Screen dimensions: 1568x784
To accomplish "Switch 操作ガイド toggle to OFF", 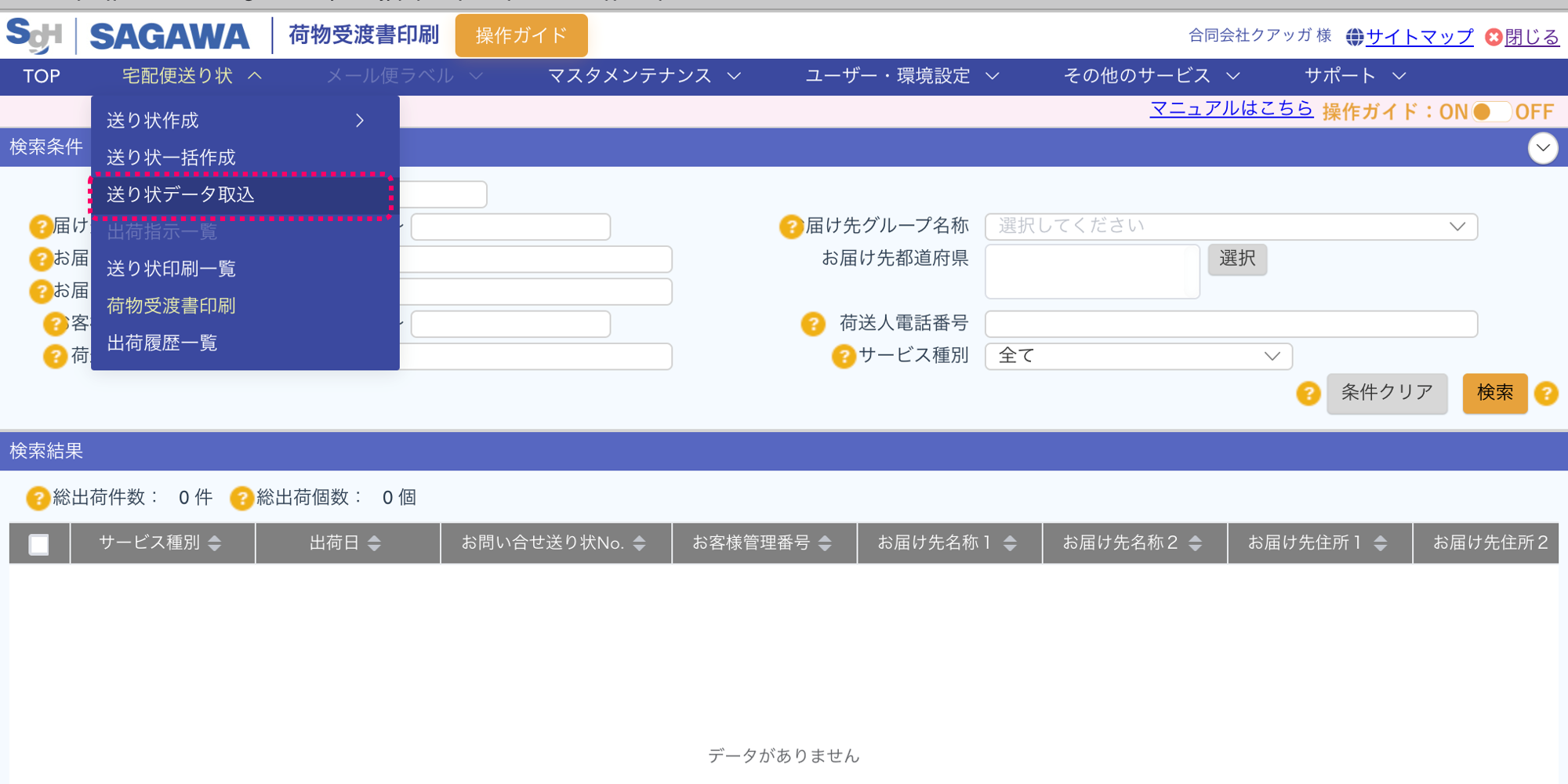I will click(1505, 111).
